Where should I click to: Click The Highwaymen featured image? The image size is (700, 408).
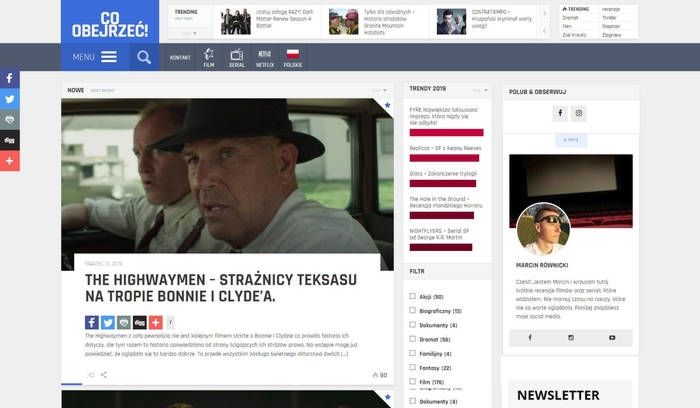[x=227, y=184]
